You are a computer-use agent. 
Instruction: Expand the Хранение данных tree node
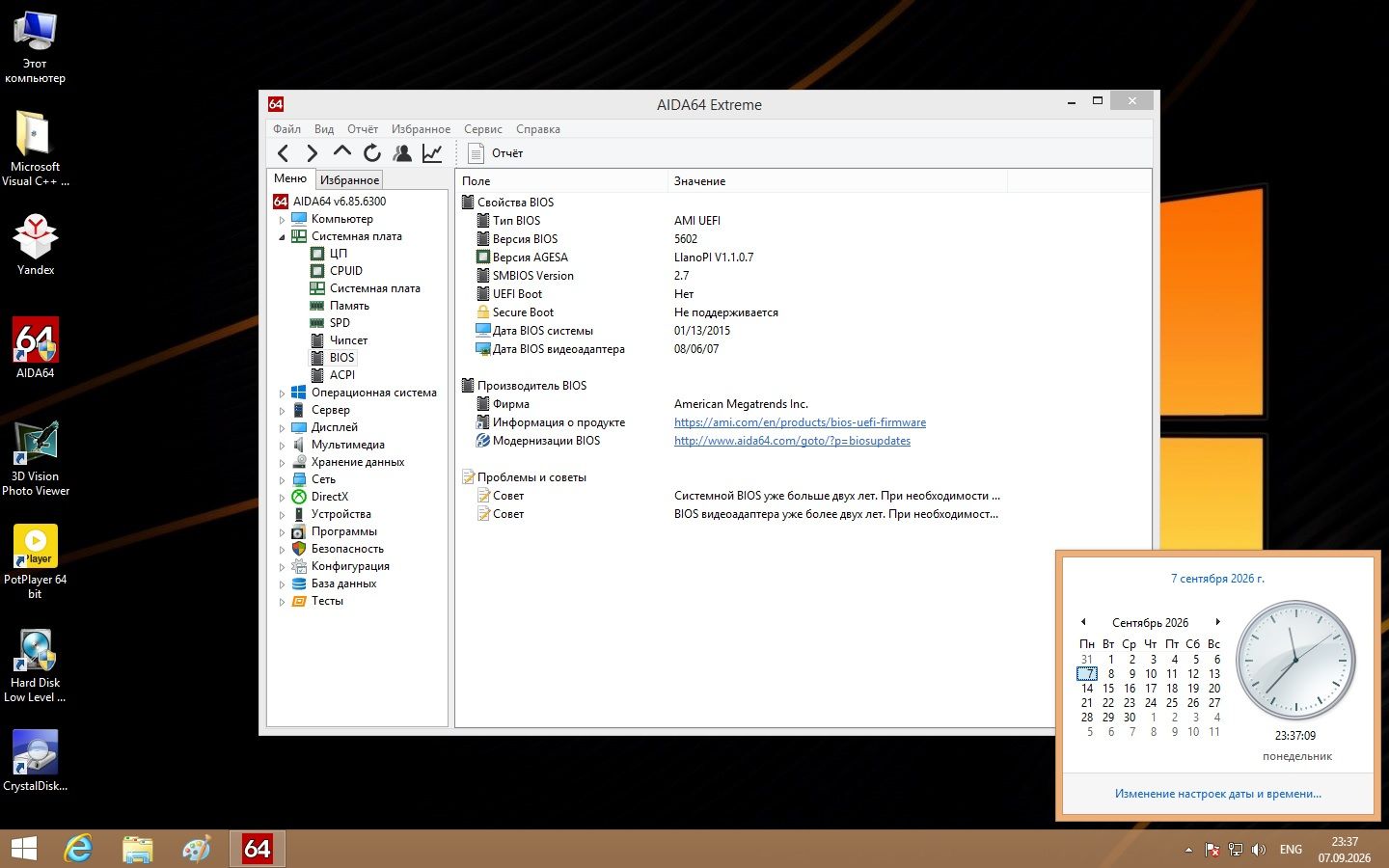(282, 463)
